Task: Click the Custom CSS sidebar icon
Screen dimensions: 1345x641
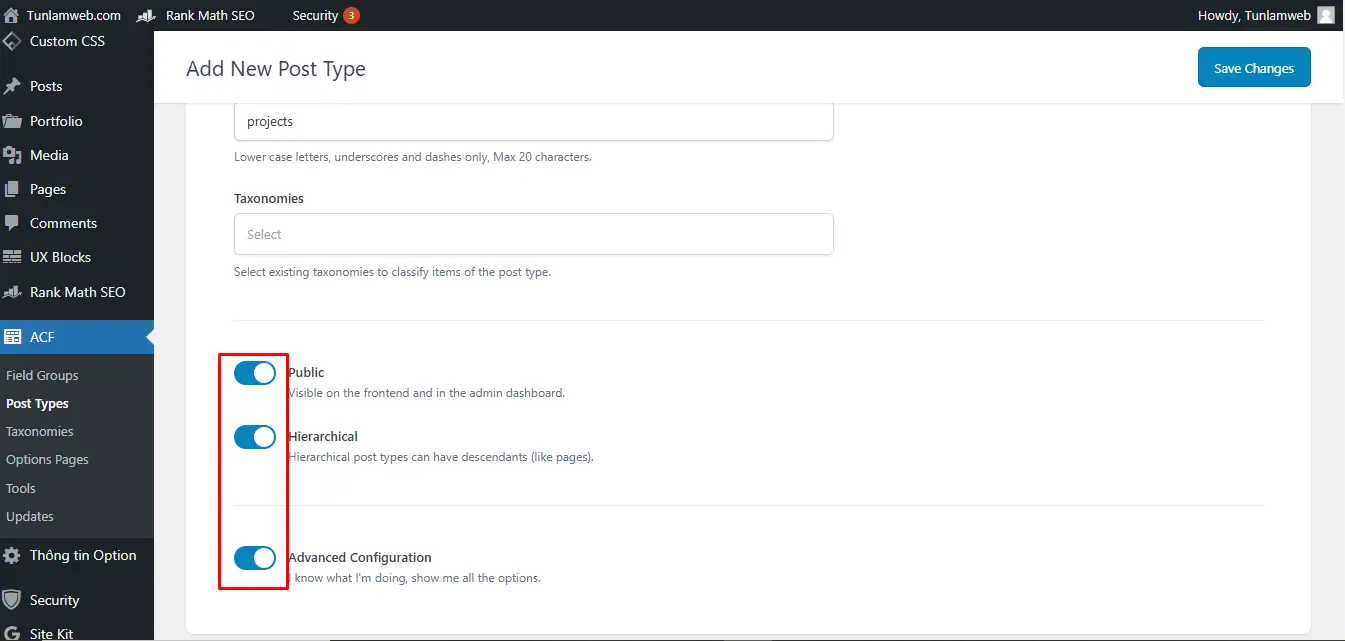Action: (12, 41)
